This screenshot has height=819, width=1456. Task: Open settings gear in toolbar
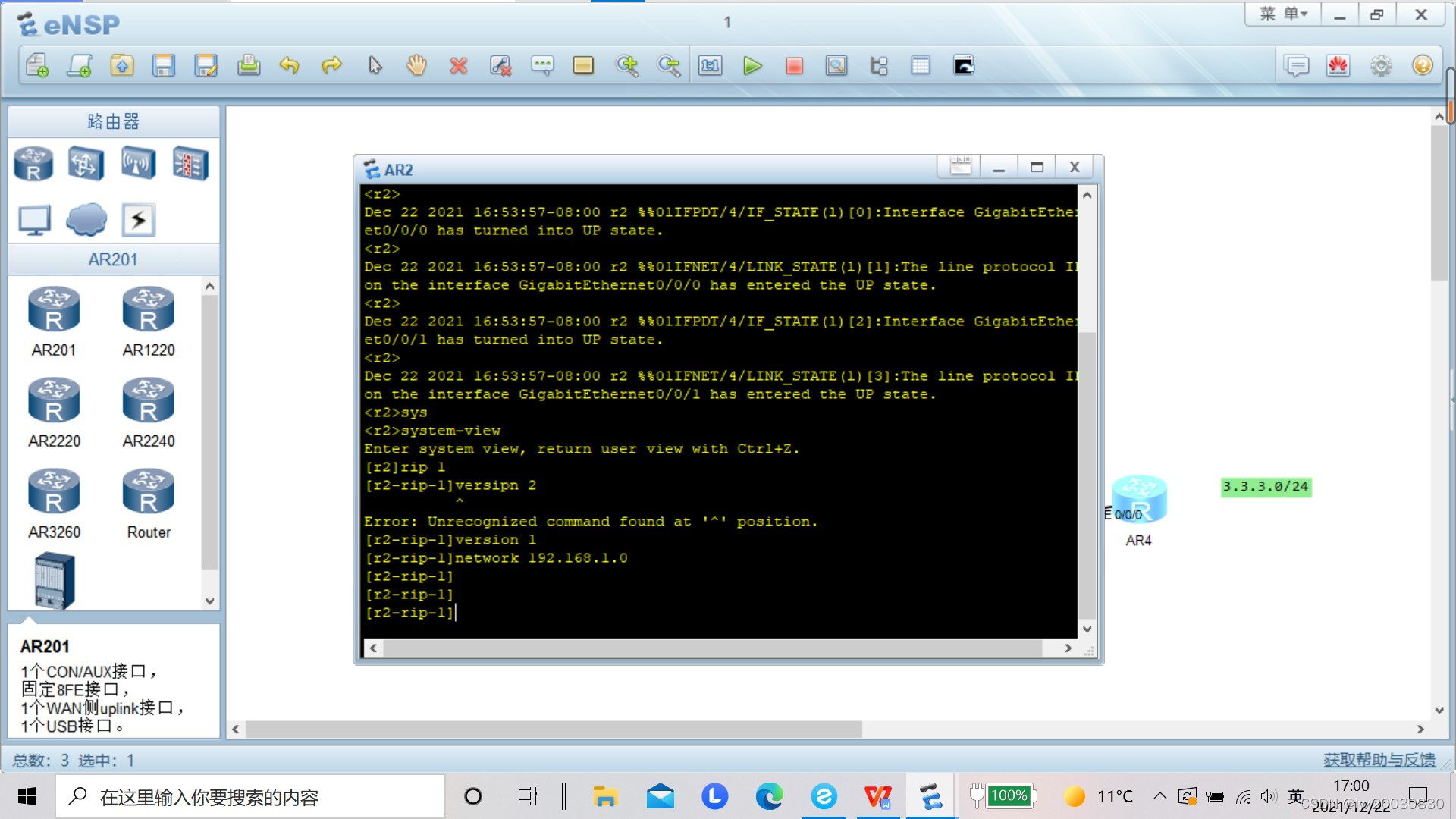1380,66
